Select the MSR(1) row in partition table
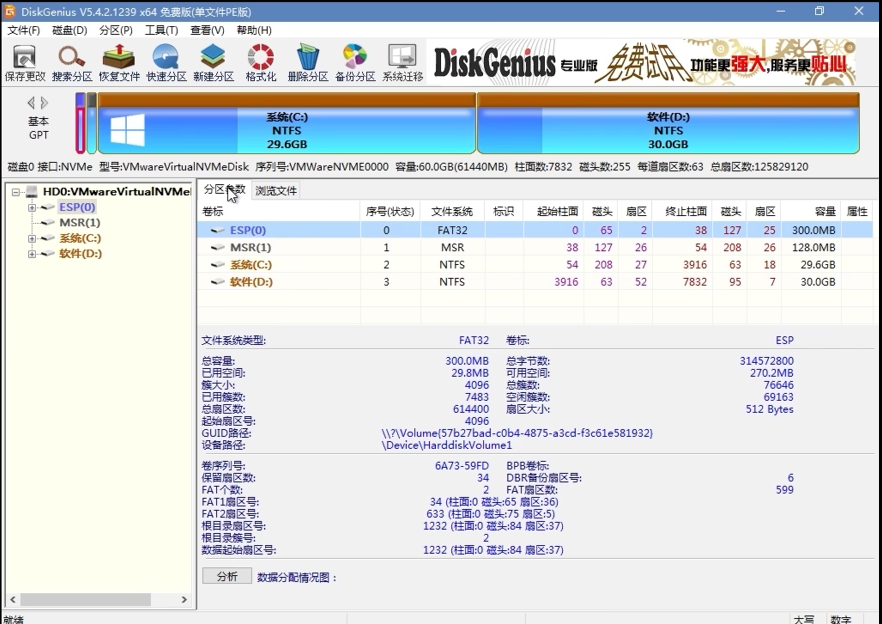 [534, 248]
